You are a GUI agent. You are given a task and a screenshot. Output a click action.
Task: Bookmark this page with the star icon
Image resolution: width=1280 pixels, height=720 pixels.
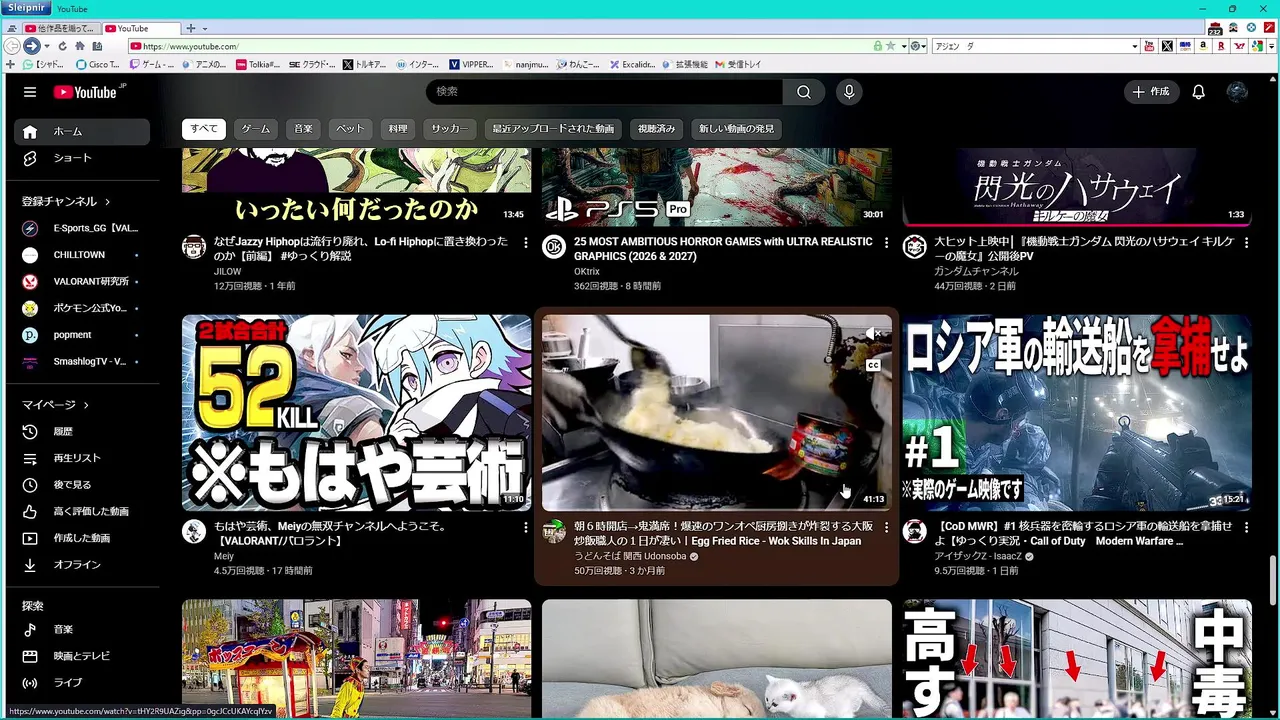pyautogui.click(x=891, y=46)
